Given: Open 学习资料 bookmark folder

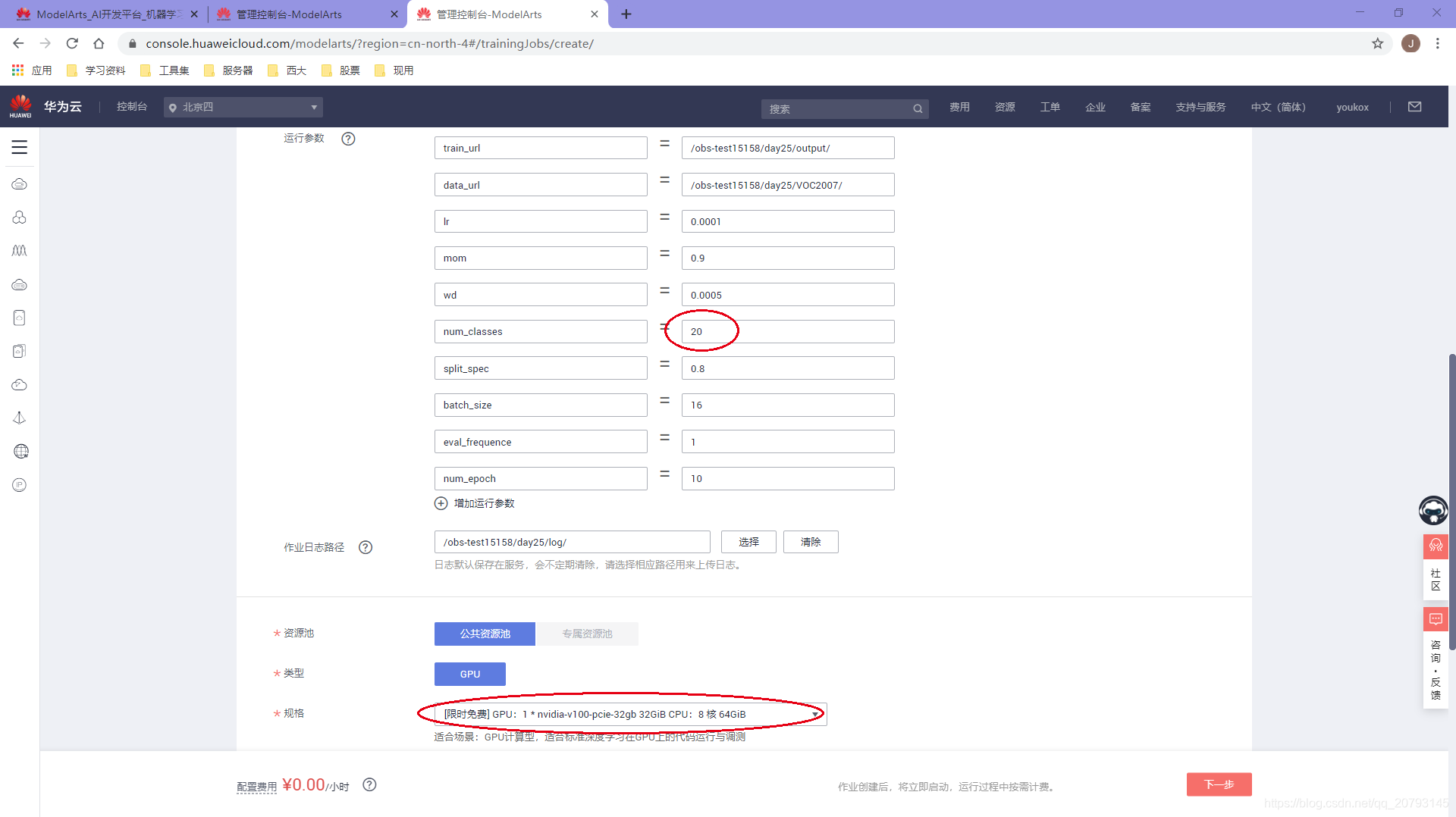Looking at the screenshot, I should (96, 70).
